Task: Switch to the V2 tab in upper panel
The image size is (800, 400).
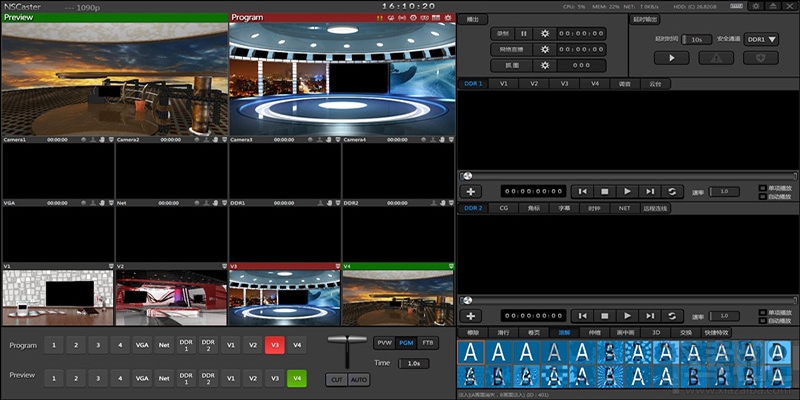Action: [534, 84]
